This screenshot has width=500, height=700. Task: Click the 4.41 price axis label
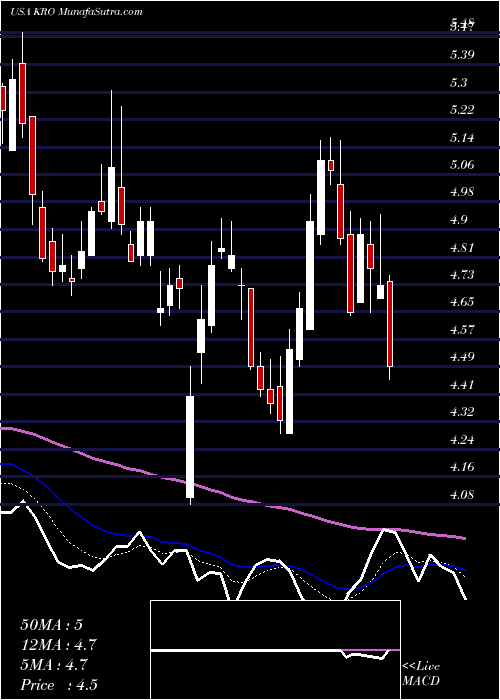(x=463, y=384)
